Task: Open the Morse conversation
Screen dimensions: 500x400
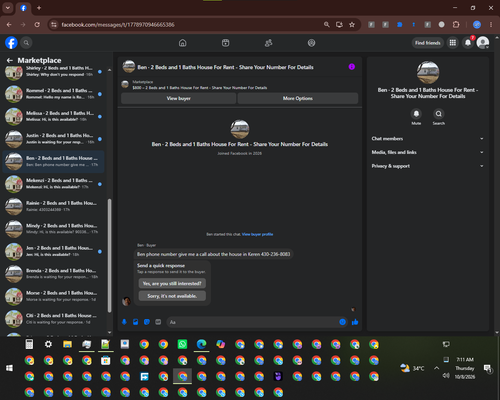Action: 54,296
